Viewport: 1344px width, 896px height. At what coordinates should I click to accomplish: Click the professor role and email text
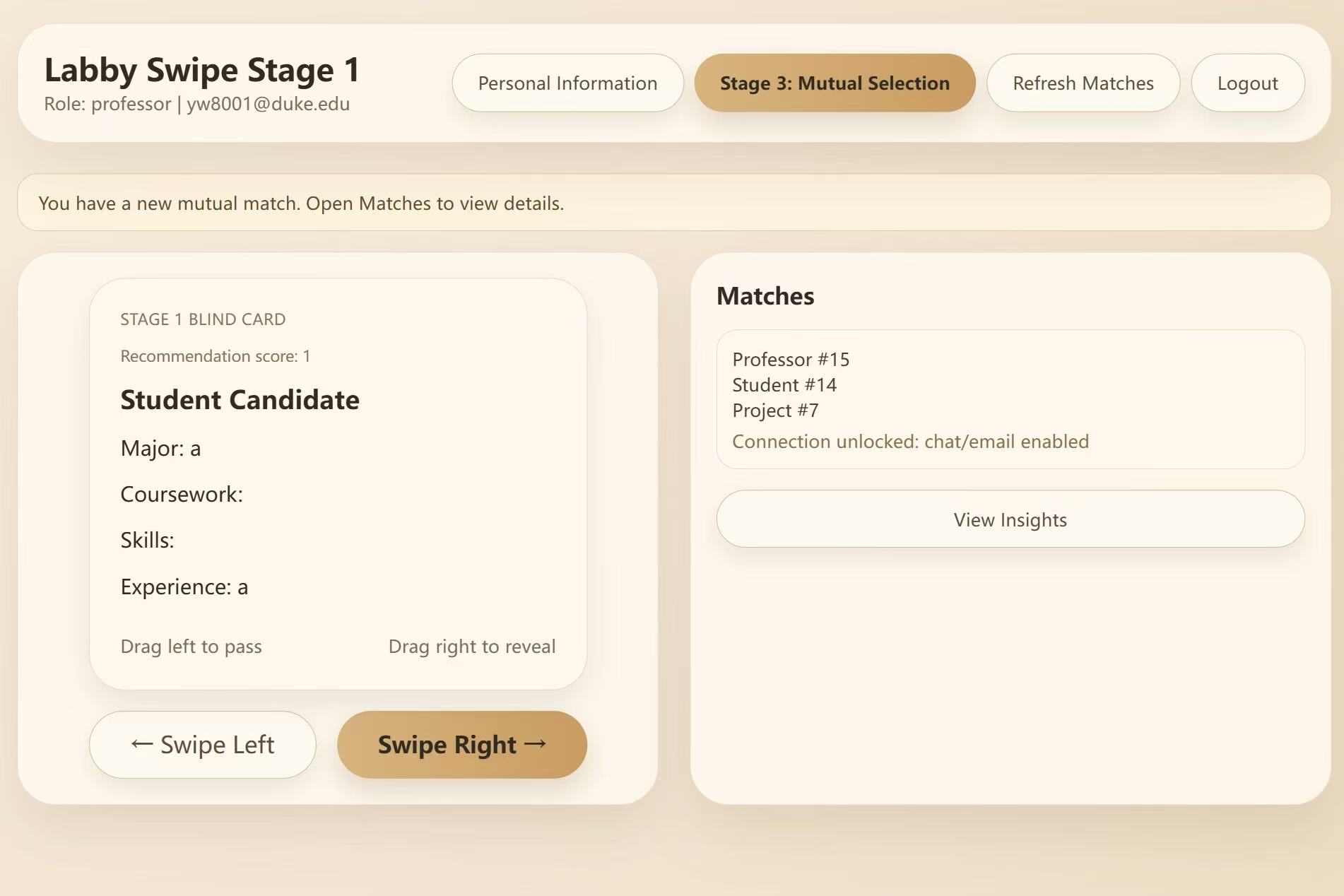click(x=197, y=104)
